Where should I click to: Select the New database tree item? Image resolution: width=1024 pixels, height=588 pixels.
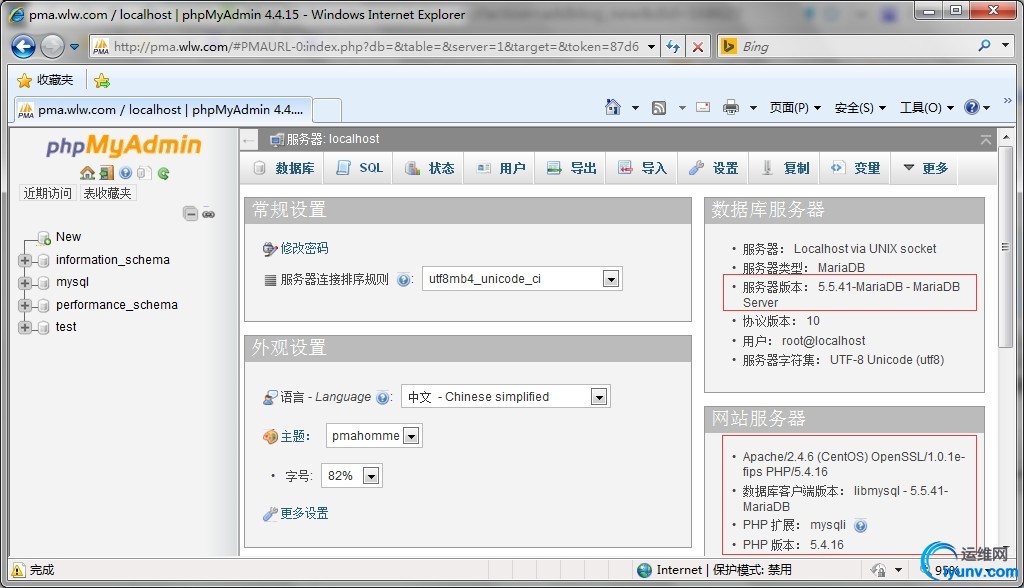coord(69,237)
